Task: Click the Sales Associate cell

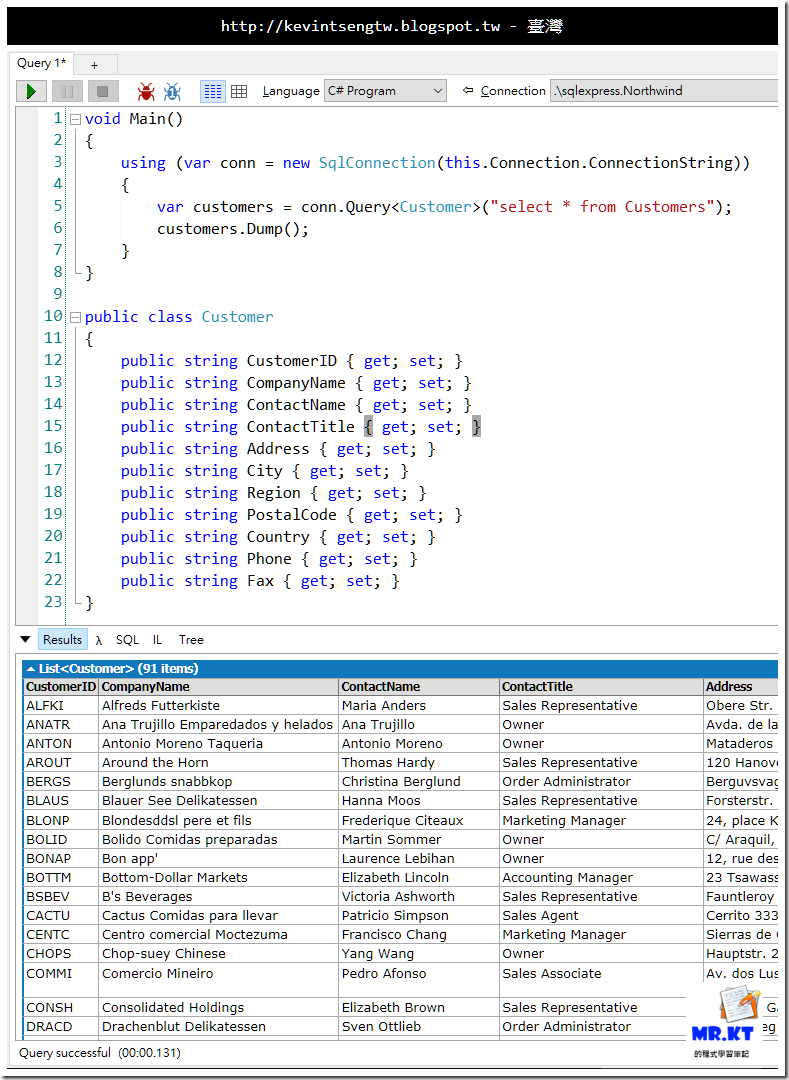Action: point(602,980)
